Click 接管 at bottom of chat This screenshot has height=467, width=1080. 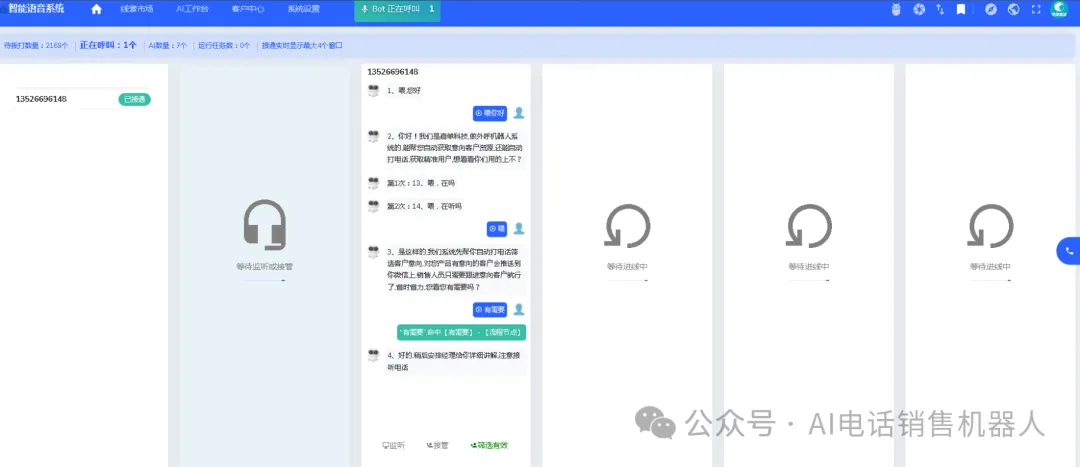[x=437, y=446]
